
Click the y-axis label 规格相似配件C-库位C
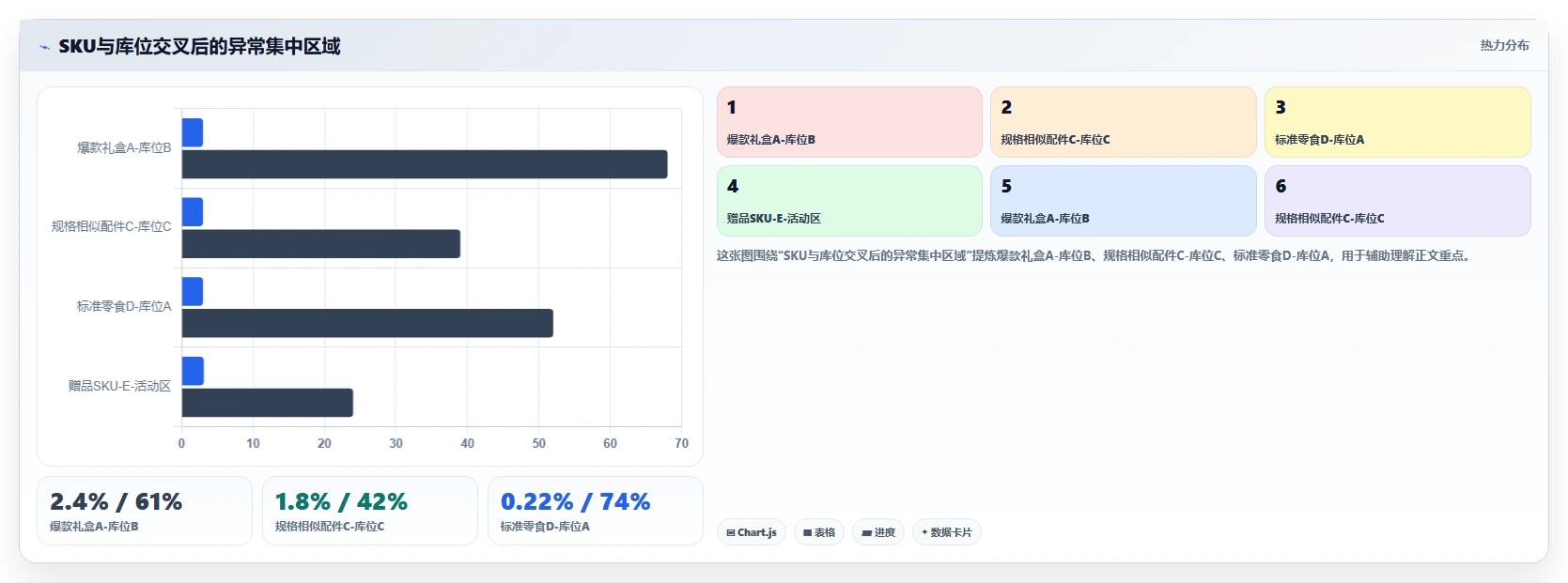click(x=111, y=226)
